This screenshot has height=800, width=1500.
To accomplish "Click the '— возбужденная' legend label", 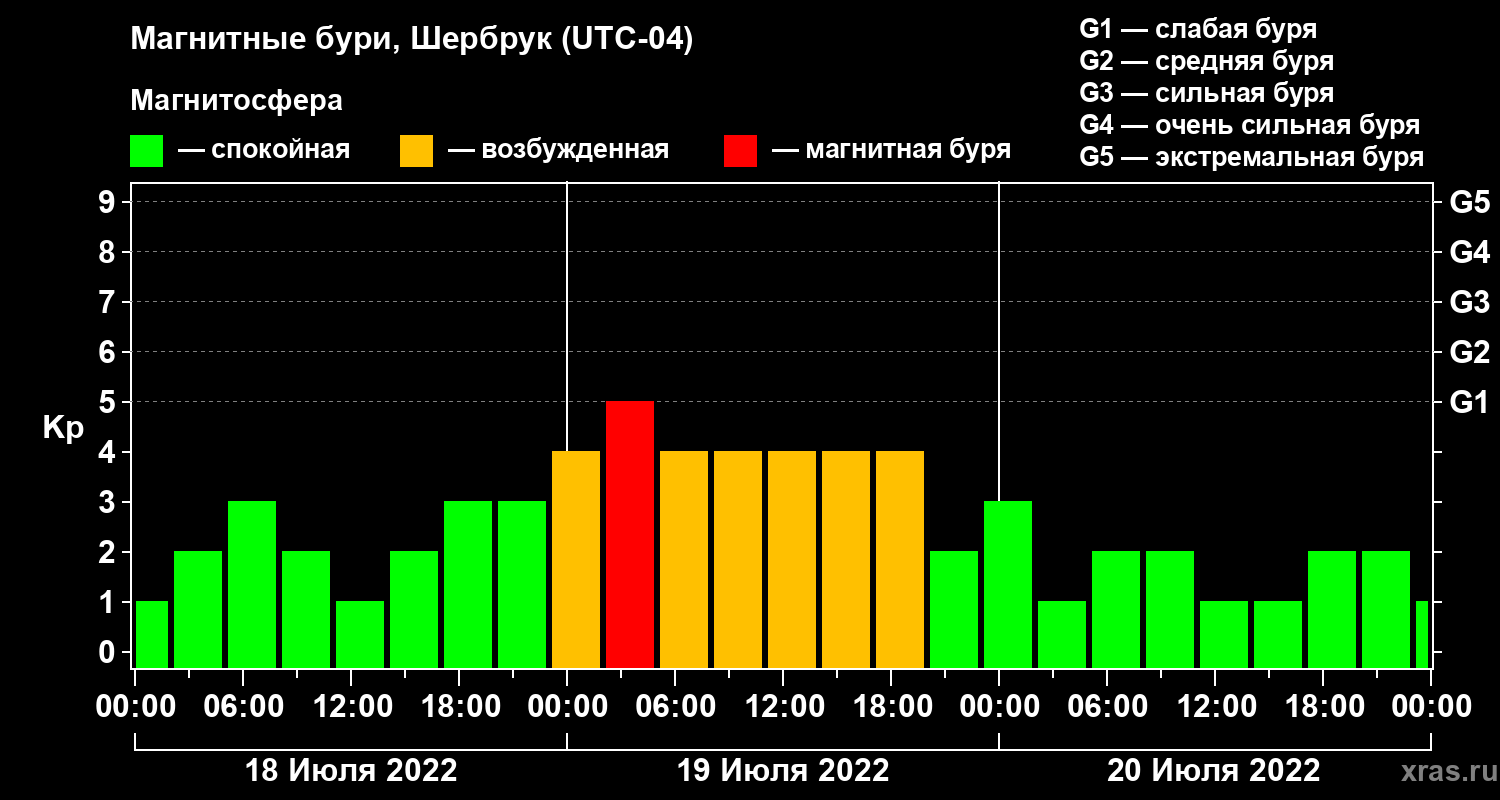I will pyautogui.click(x=558, y=150).
